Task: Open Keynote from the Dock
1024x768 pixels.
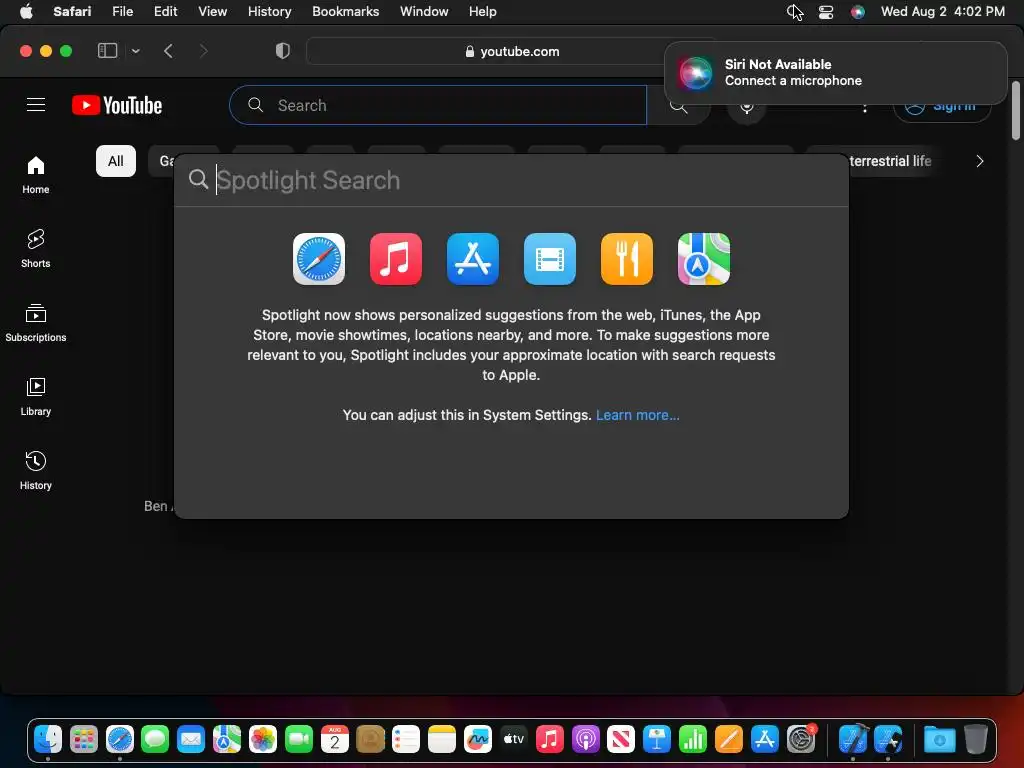Action: (x=656, y=739)
